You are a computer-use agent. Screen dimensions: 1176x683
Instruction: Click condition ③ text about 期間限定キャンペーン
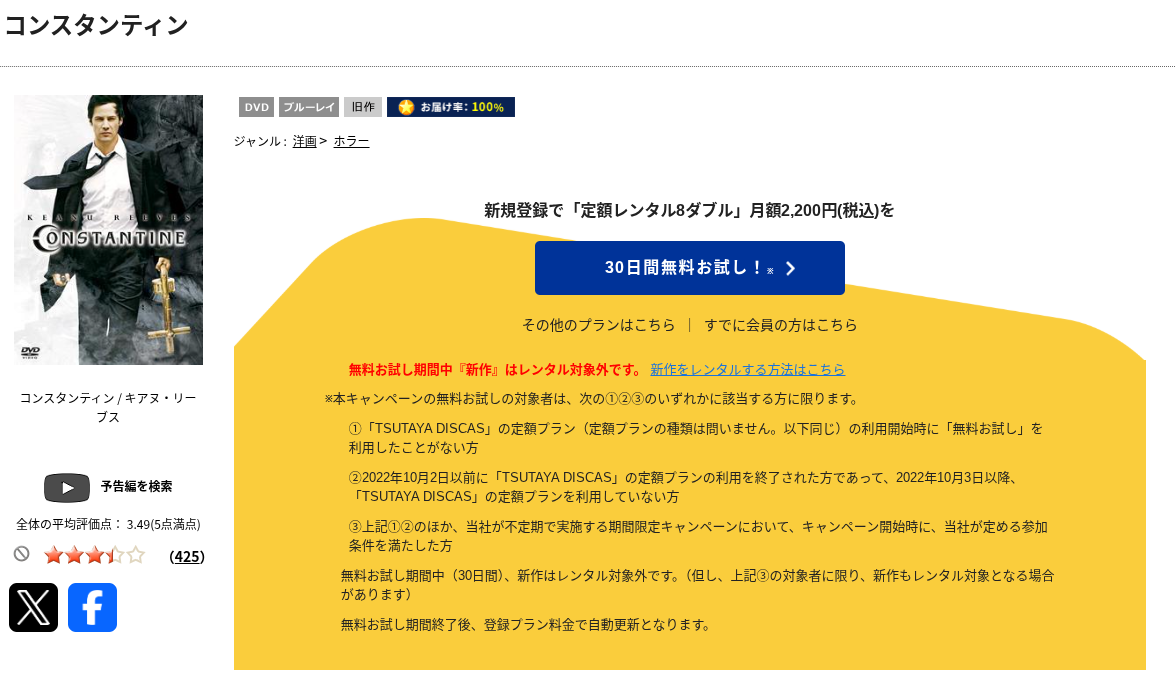click(698, 536)
